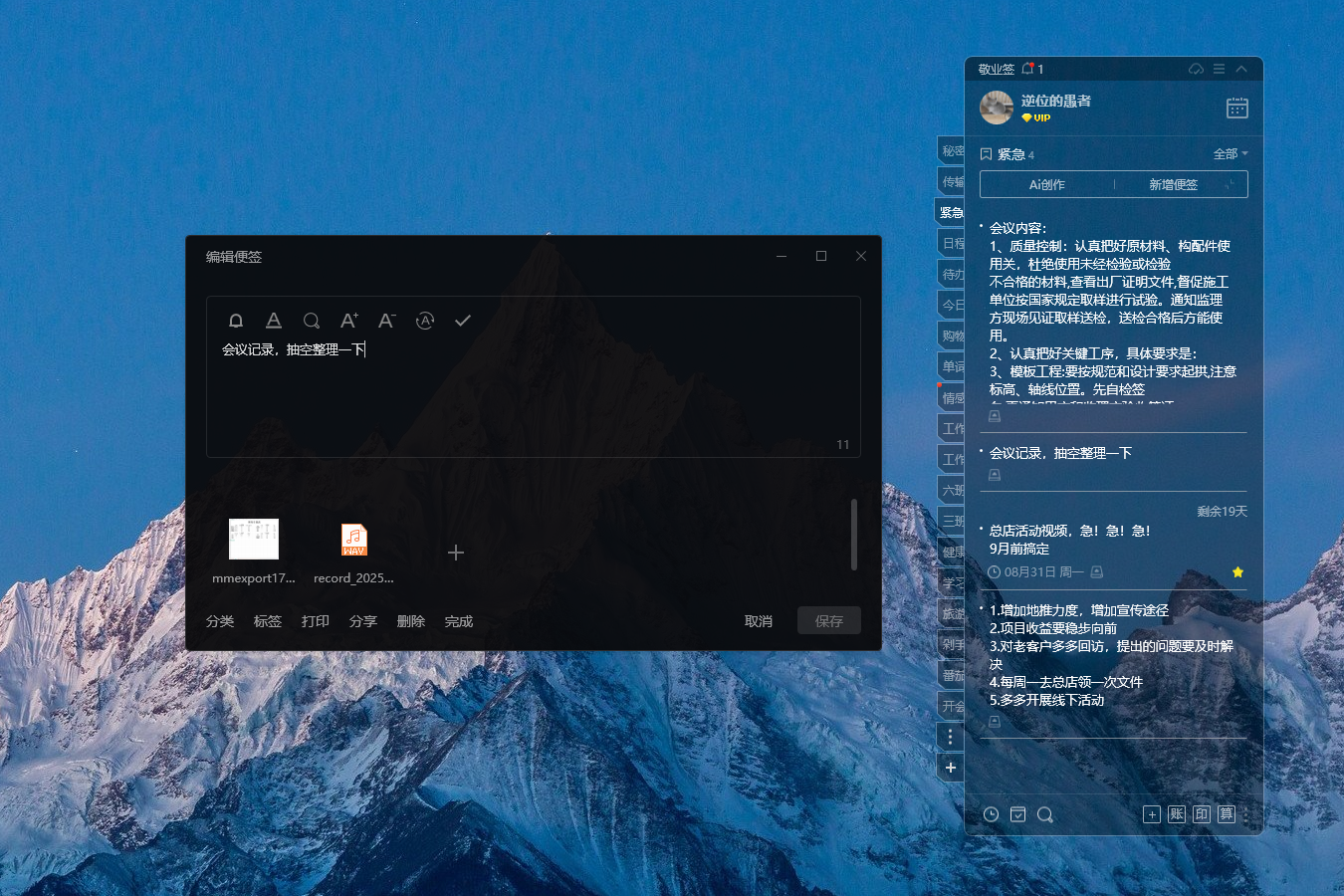Expand the 全部 filter dropdown

click(1231, 154)
